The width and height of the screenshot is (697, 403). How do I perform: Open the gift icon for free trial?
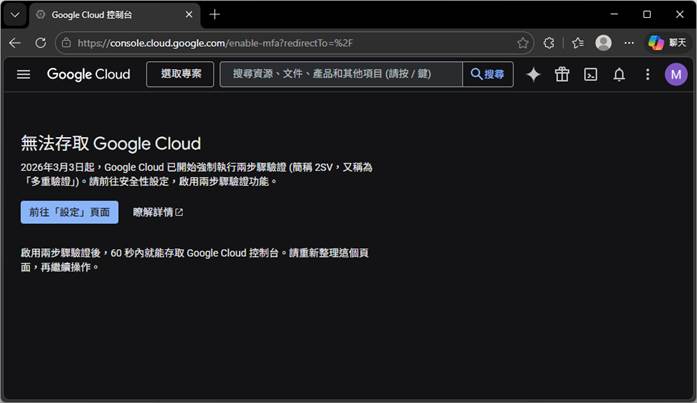coord(562,75)
